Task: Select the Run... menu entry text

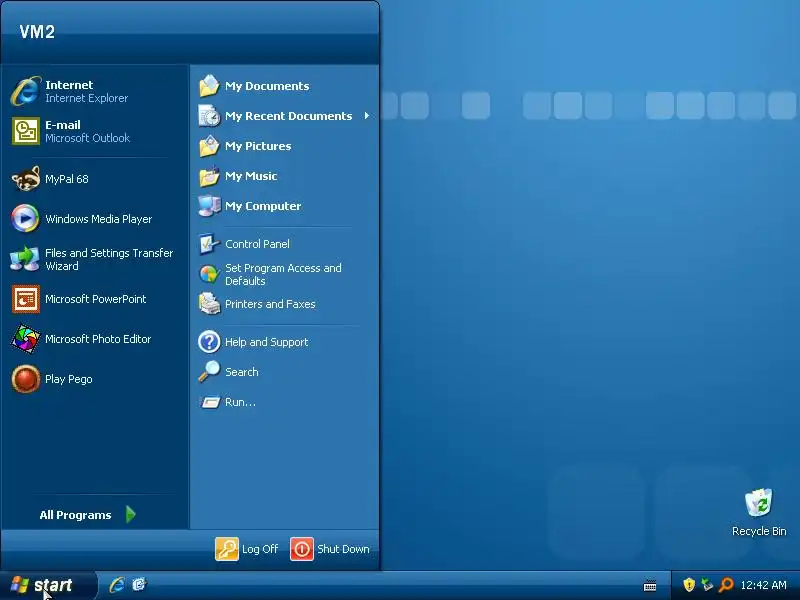Action: (240, 402)
